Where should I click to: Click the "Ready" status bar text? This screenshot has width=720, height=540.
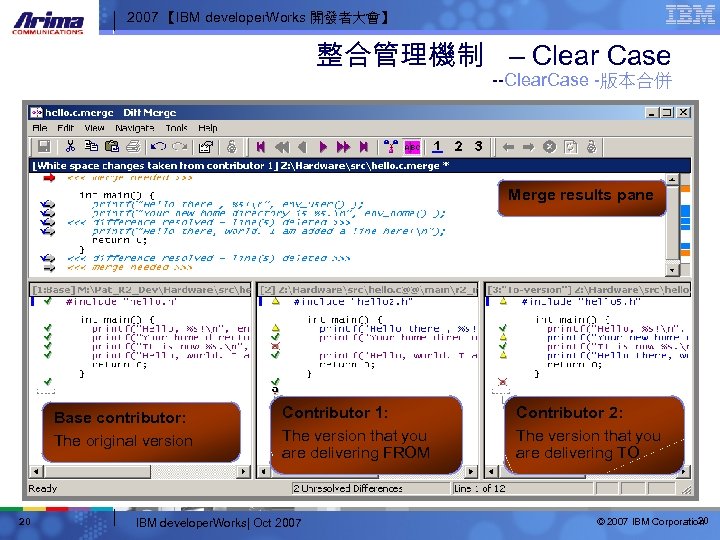coord(43,488)
